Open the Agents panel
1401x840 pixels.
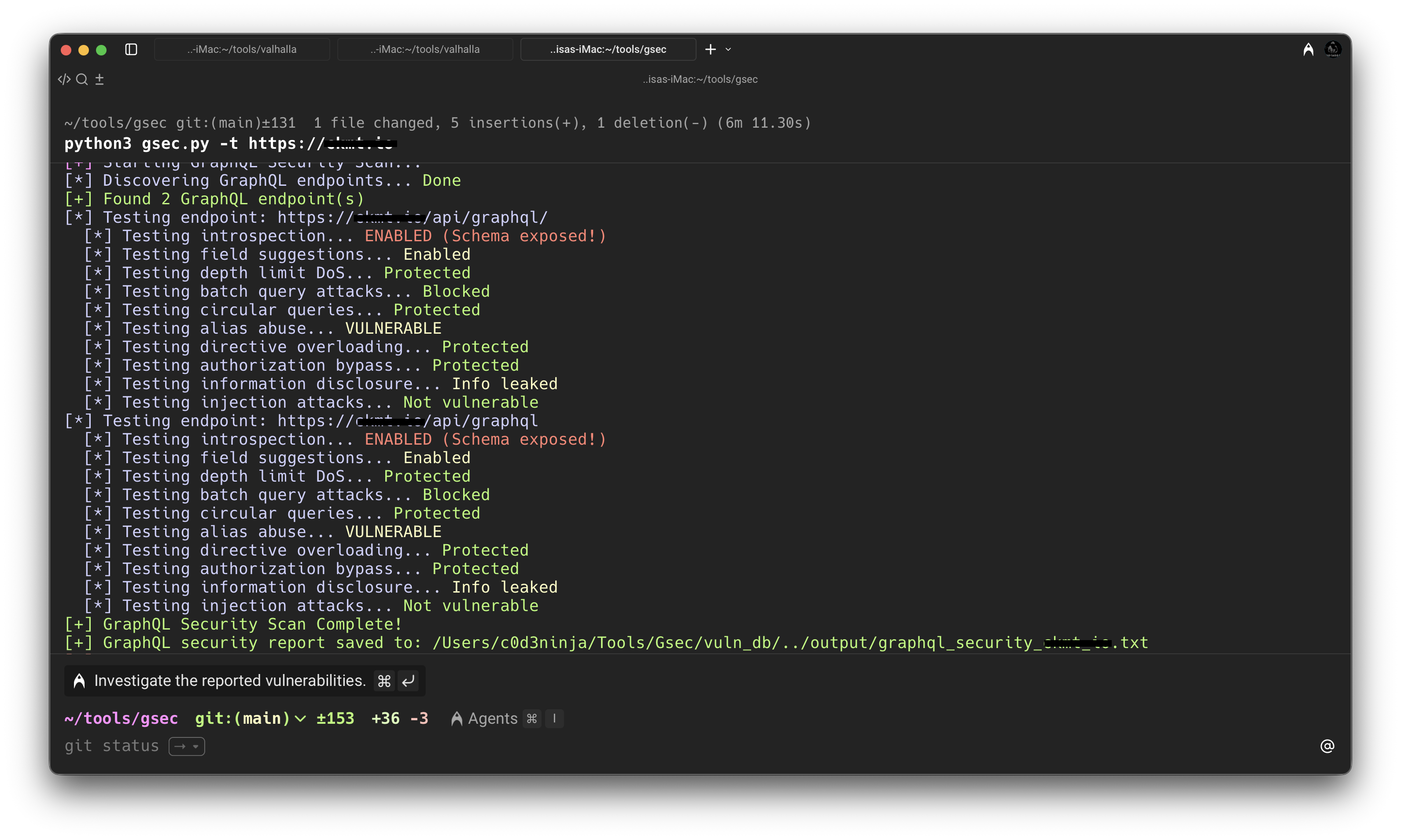490,718
